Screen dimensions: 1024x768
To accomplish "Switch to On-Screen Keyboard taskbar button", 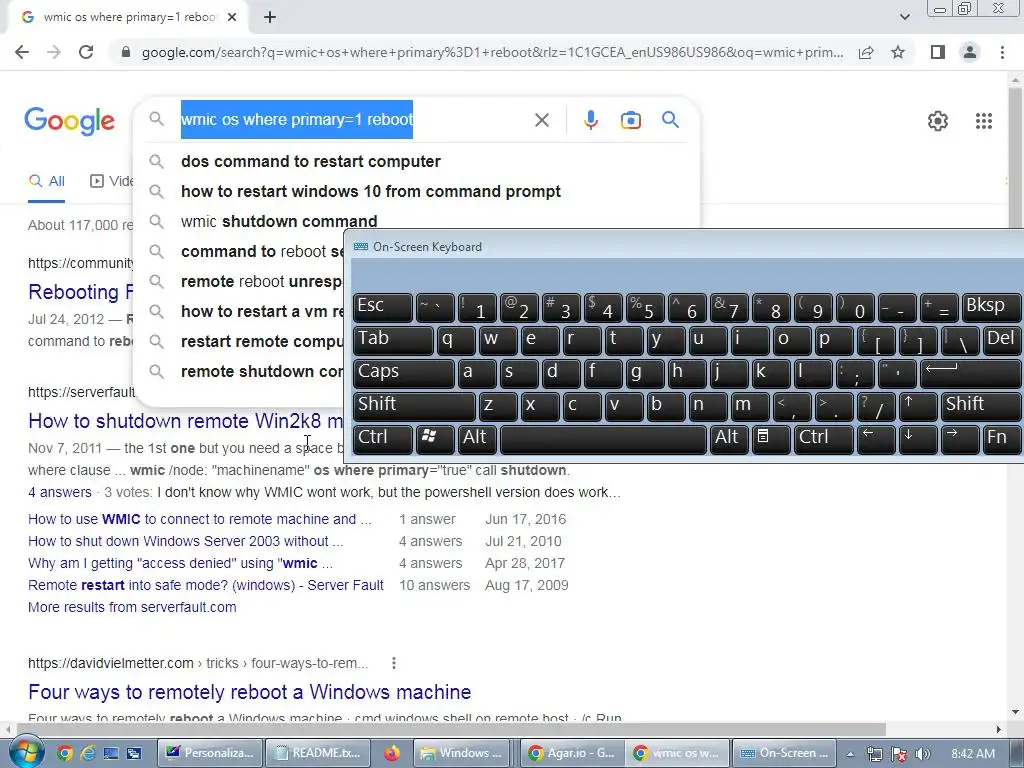I will click(x=784, y=753).
